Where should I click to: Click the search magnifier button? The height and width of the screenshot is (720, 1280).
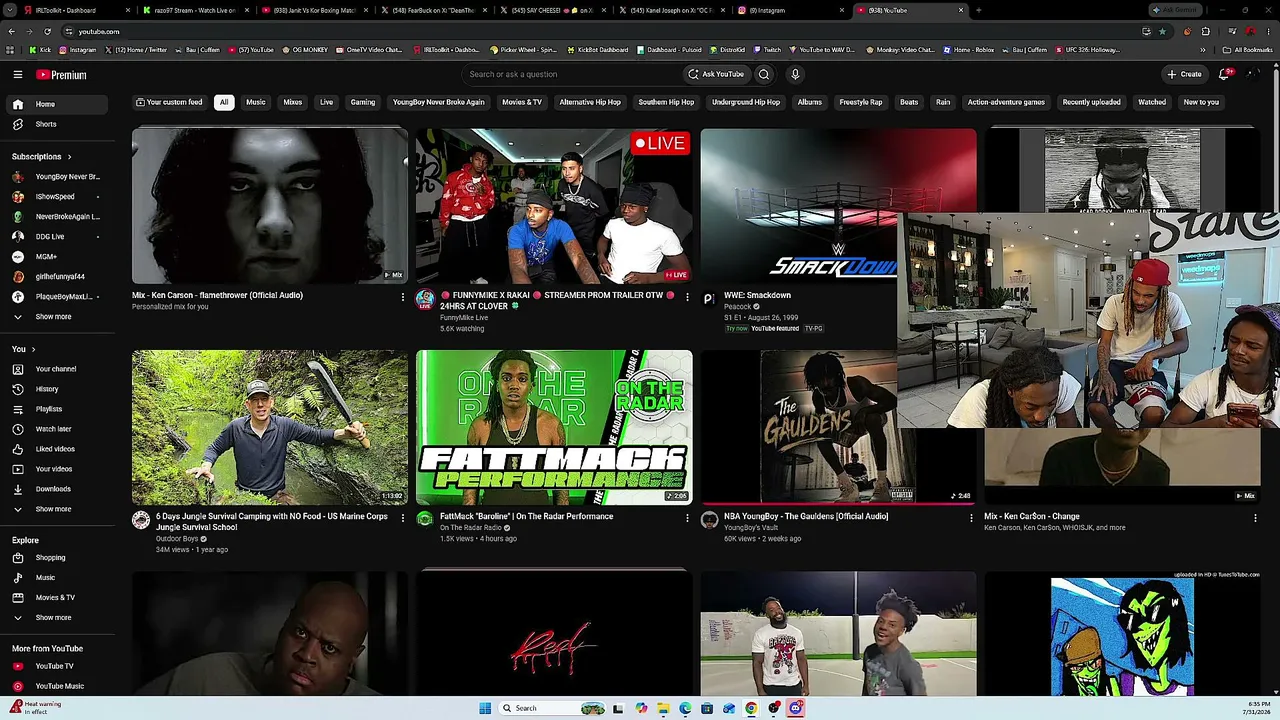[x=764, y=74]
